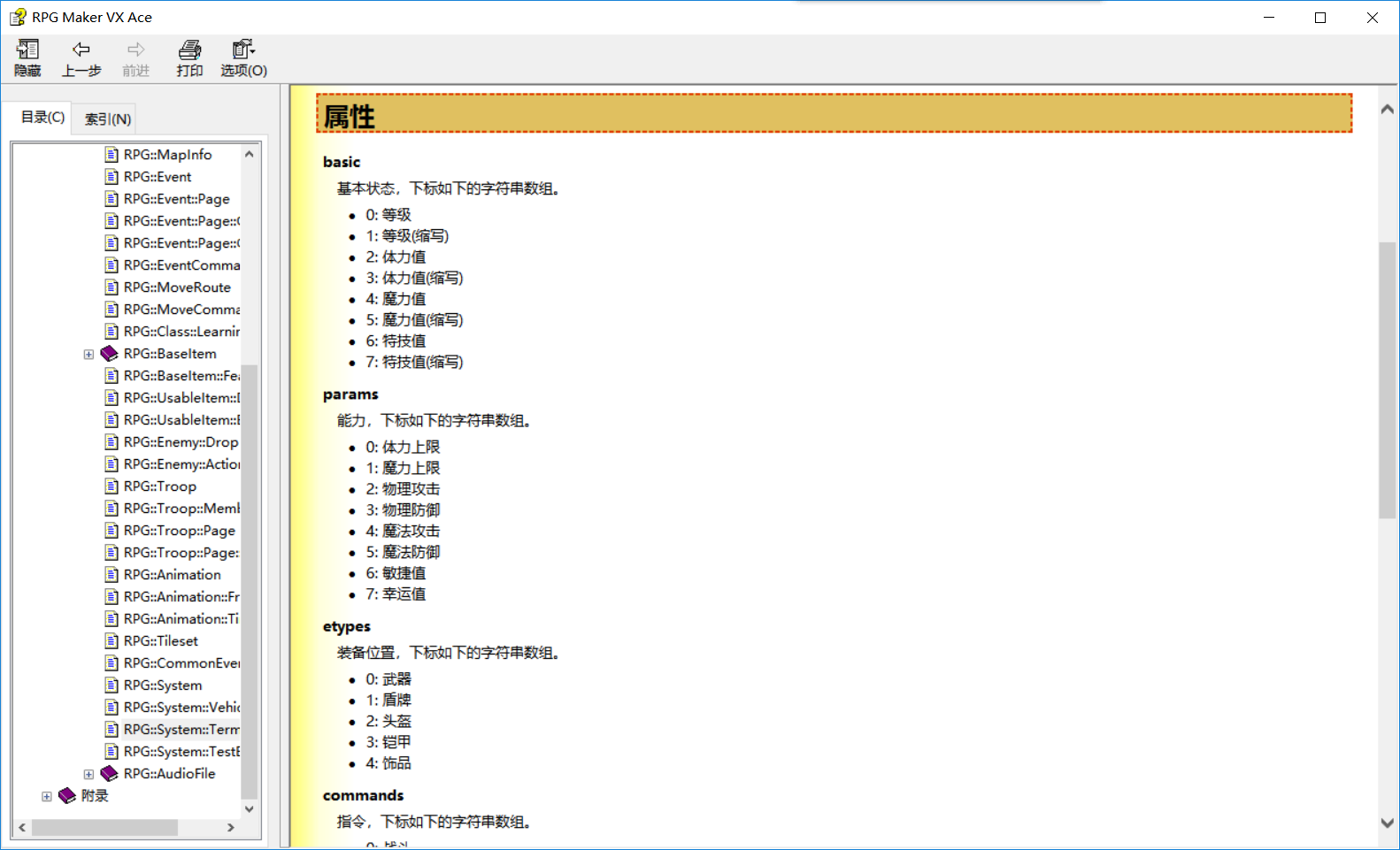Select the RPG::Event::Page tree entry

[176, 199]
